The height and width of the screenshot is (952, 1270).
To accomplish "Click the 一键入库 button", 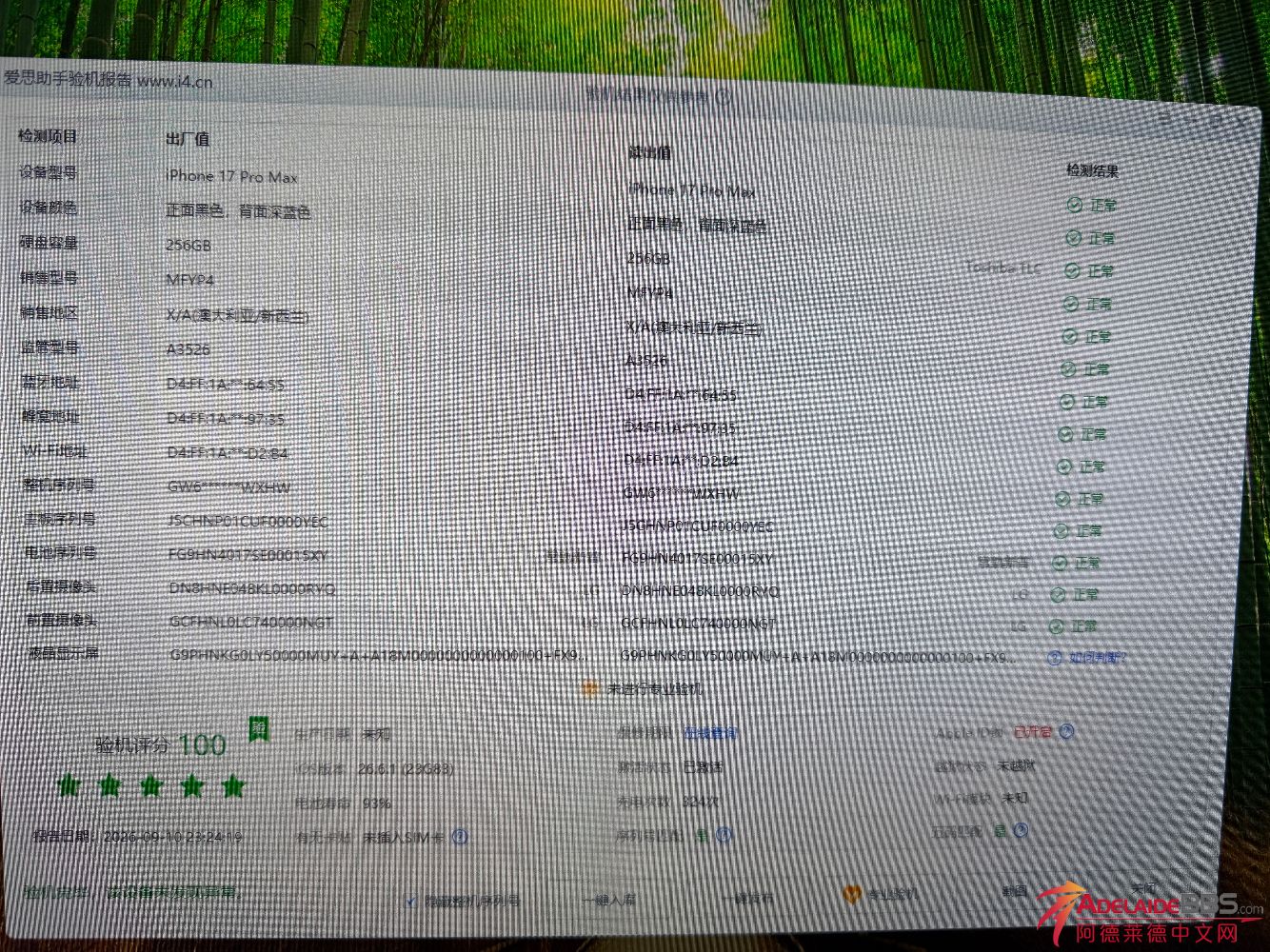I will 609,899.
